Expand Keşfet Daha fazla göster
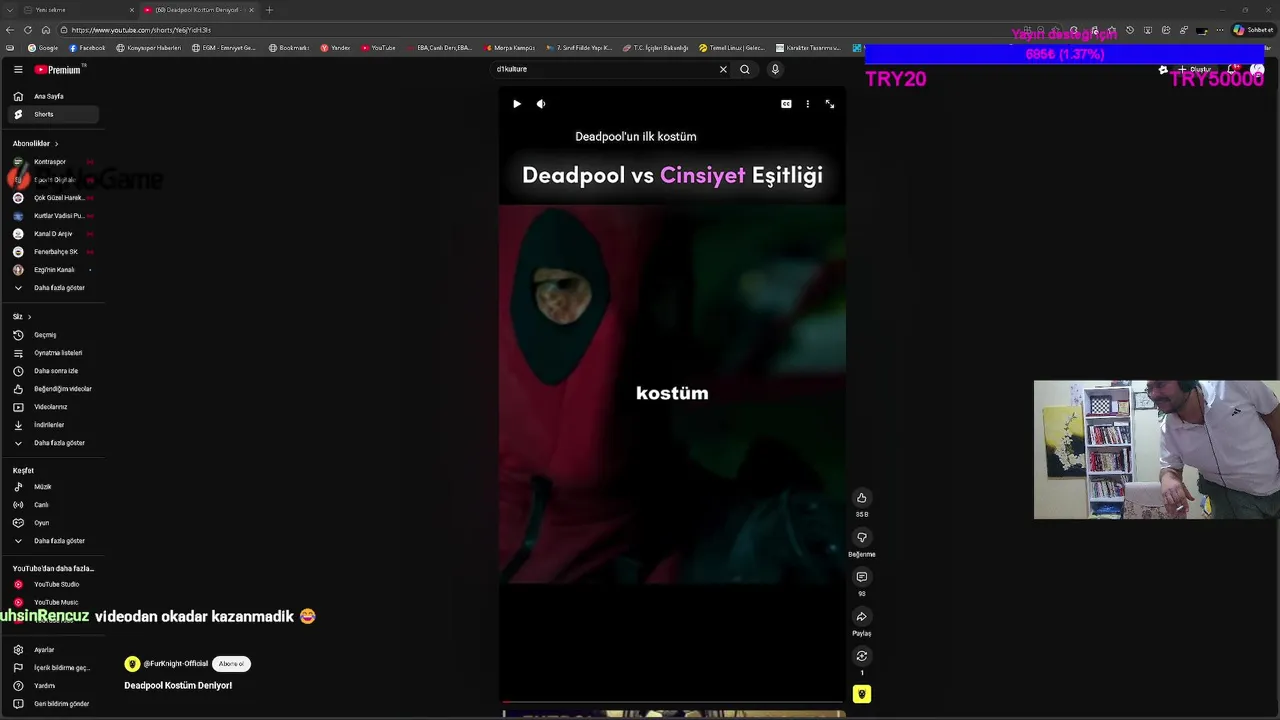 click(x=52, y=541)
